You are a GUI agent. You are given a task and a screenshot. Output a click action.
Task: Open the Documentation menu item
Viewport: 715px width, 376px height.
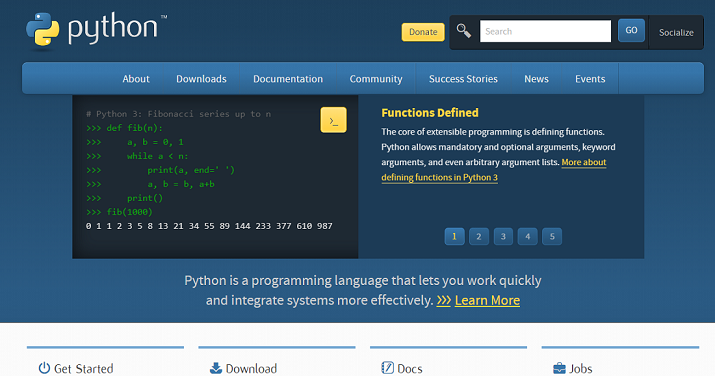[288, 79]
